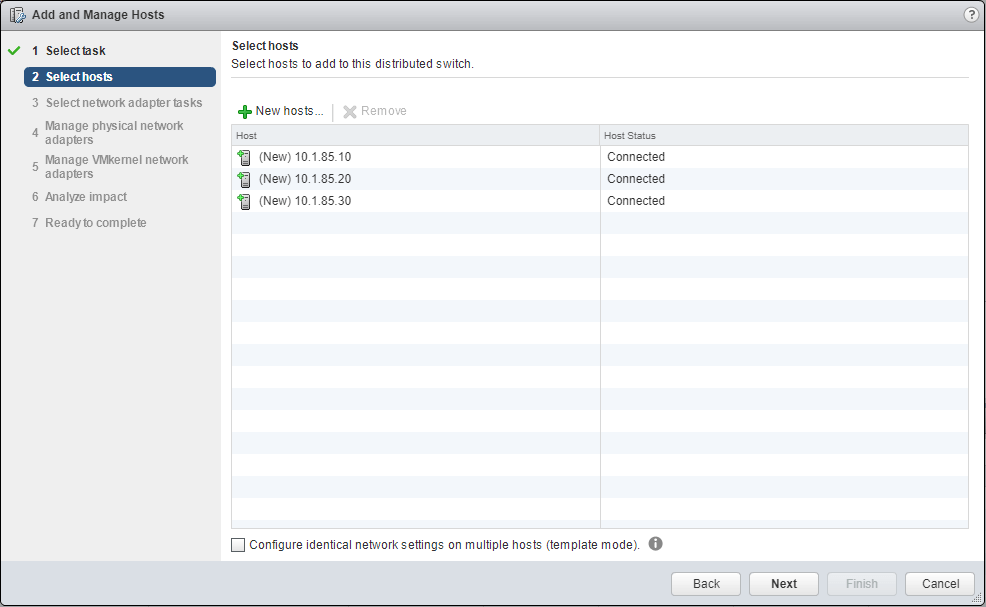This screenshot has width=986, height=607.
Task: Sort by the Host column header
Action: pyautogui.click(x=416, y=135)
